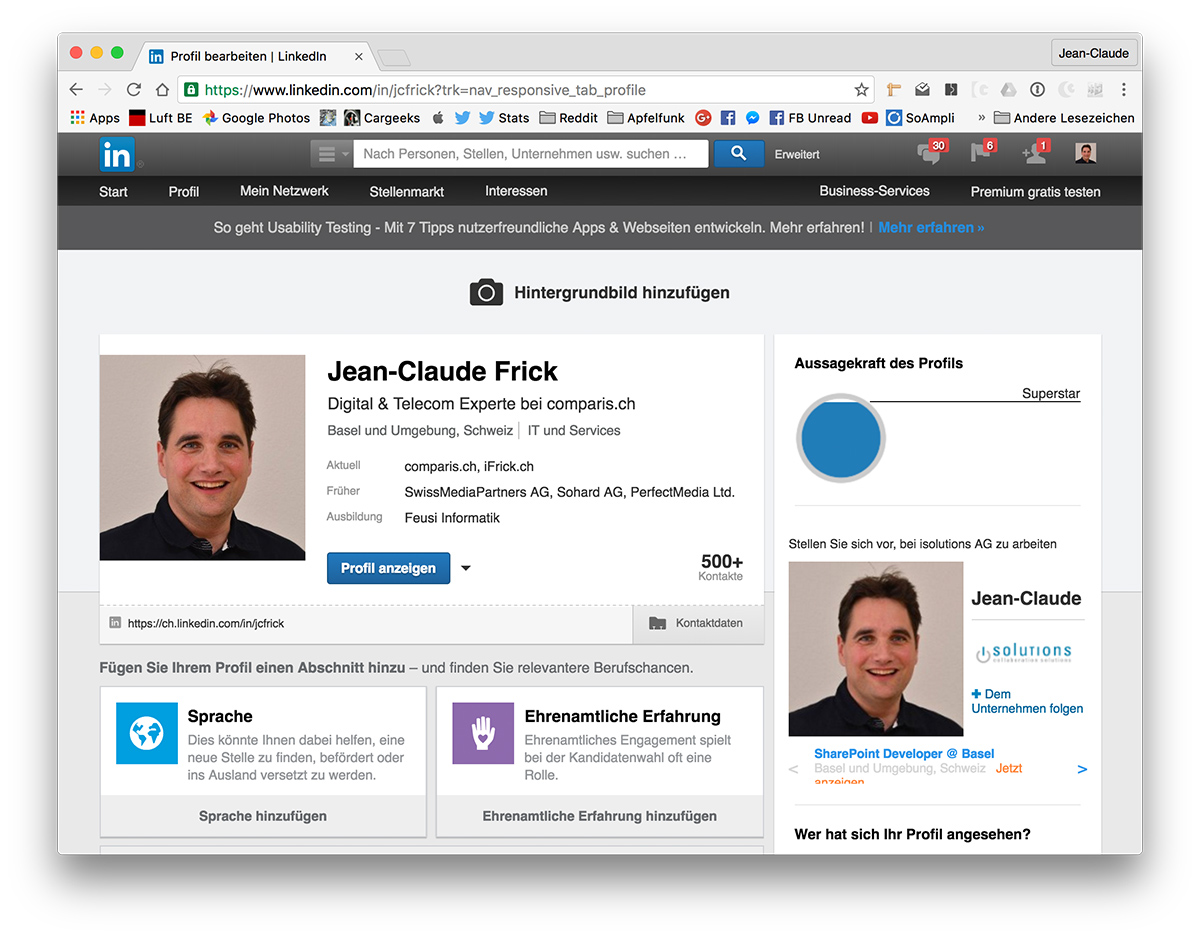Screen dimensions: 1200x937
Task: Open the Profil menu item
Action: coord(184,191)
